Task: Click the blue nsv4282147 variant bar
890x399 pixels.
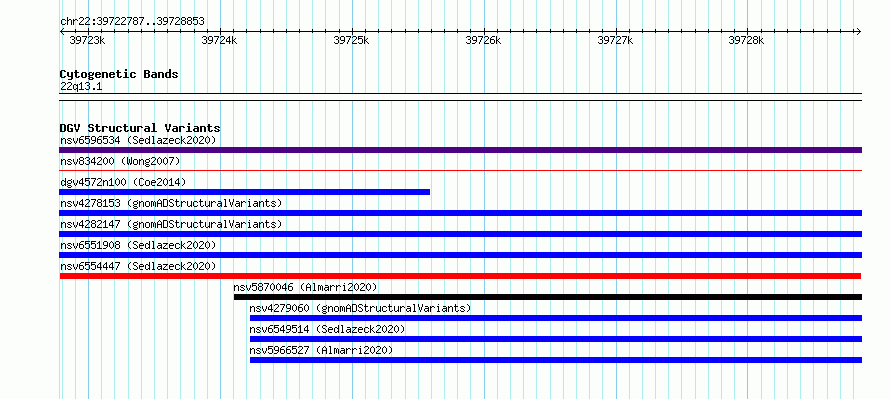Action: (x=460, y=234)
